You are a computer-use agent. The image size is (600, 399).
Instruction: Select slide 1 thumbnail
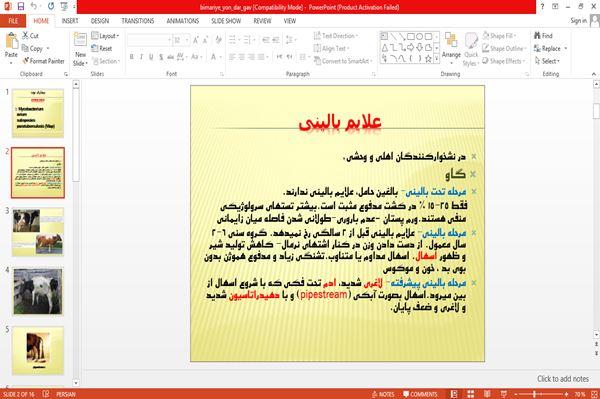pos(38,113)
